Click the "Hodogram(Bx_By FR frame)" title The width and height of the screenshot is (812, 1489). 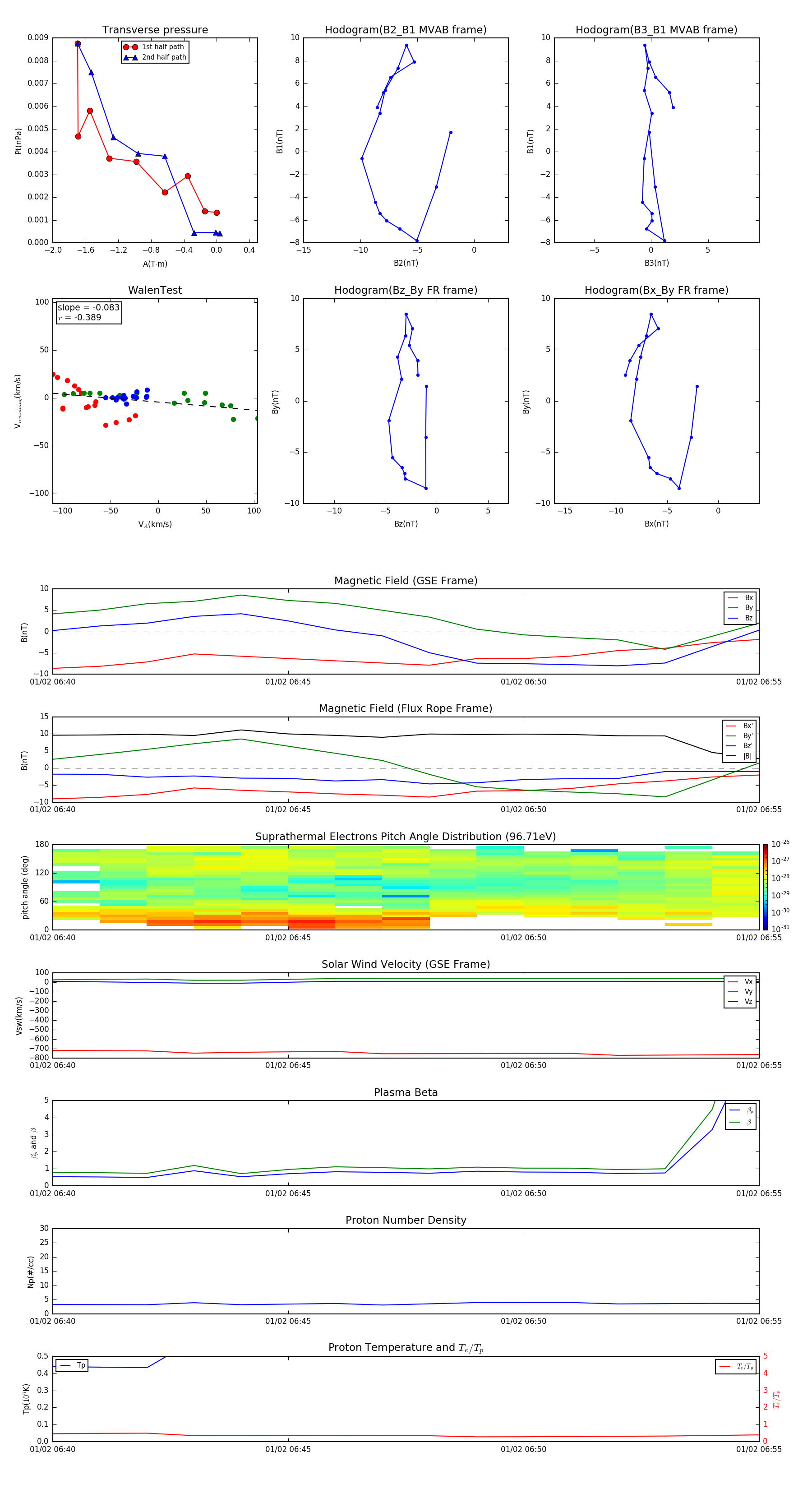(656, 290)
